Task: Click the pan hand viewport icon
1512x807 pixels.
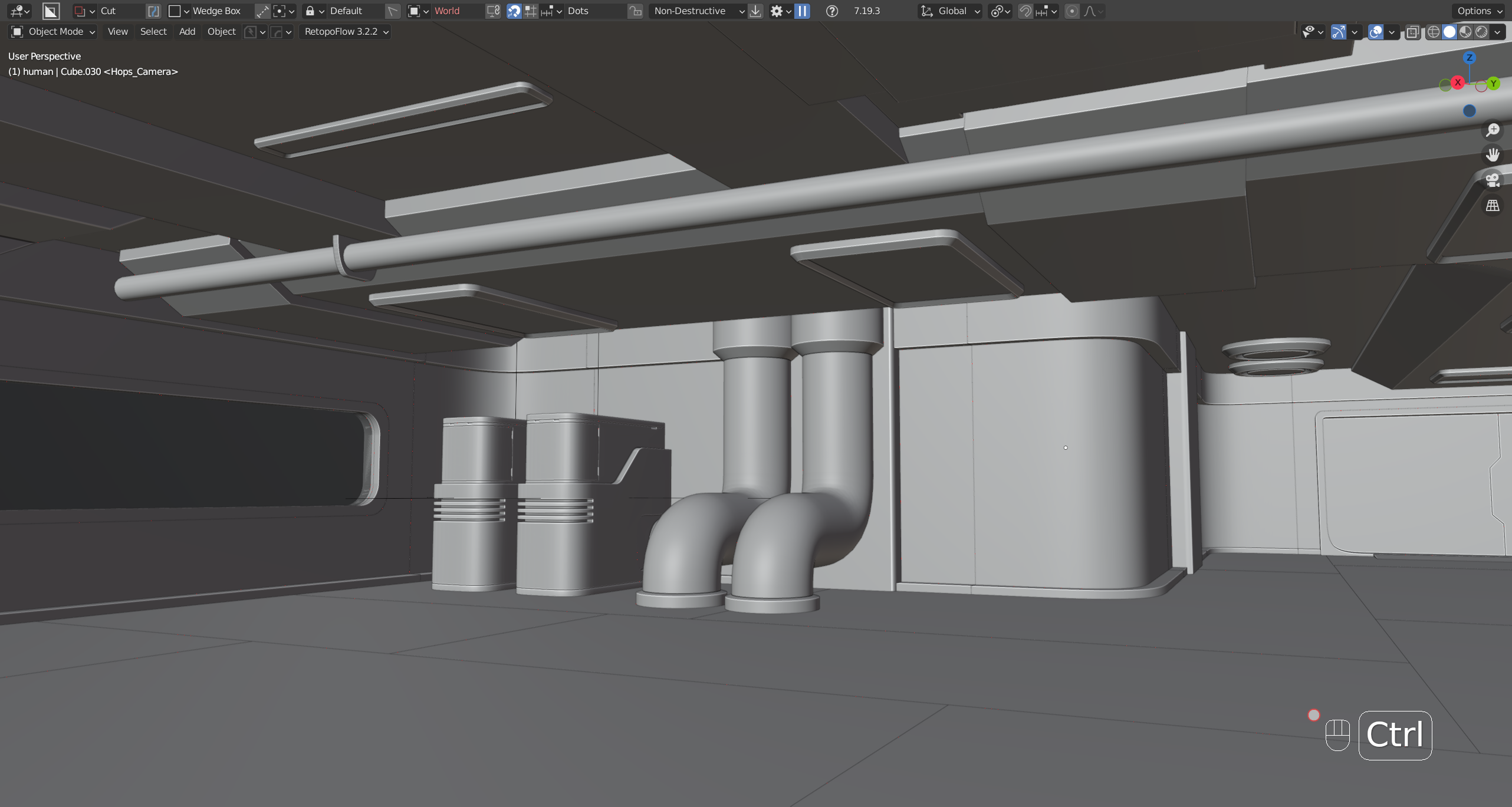Action: point(1493,154)
